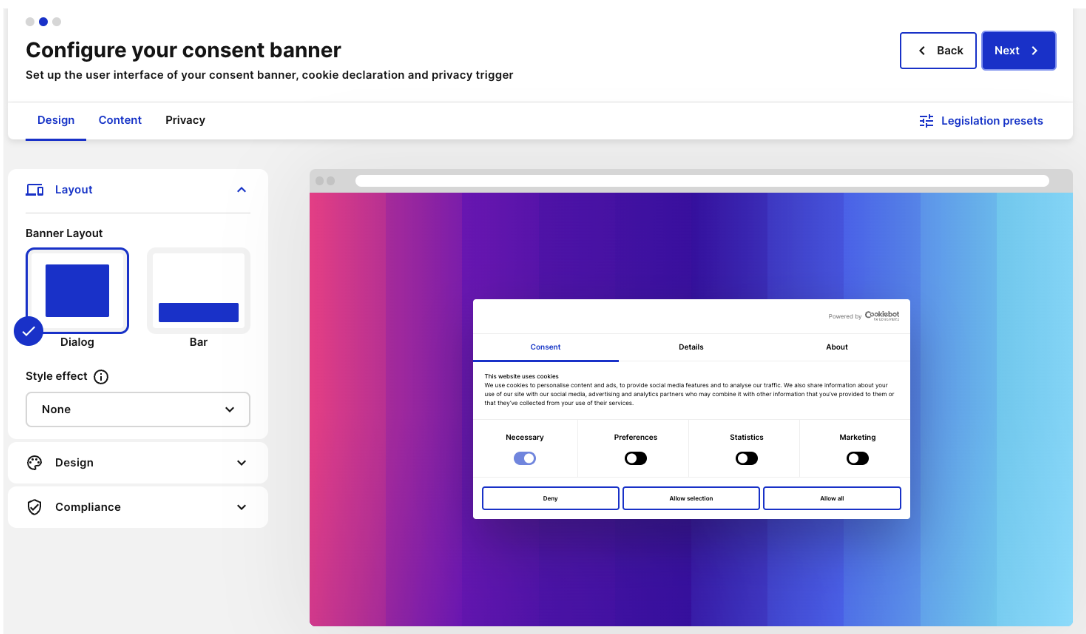Image resolution: width=1086 pixels, height=634 pixels.
Task: Click the Cookiebot logo in banner
Action: 881,315
